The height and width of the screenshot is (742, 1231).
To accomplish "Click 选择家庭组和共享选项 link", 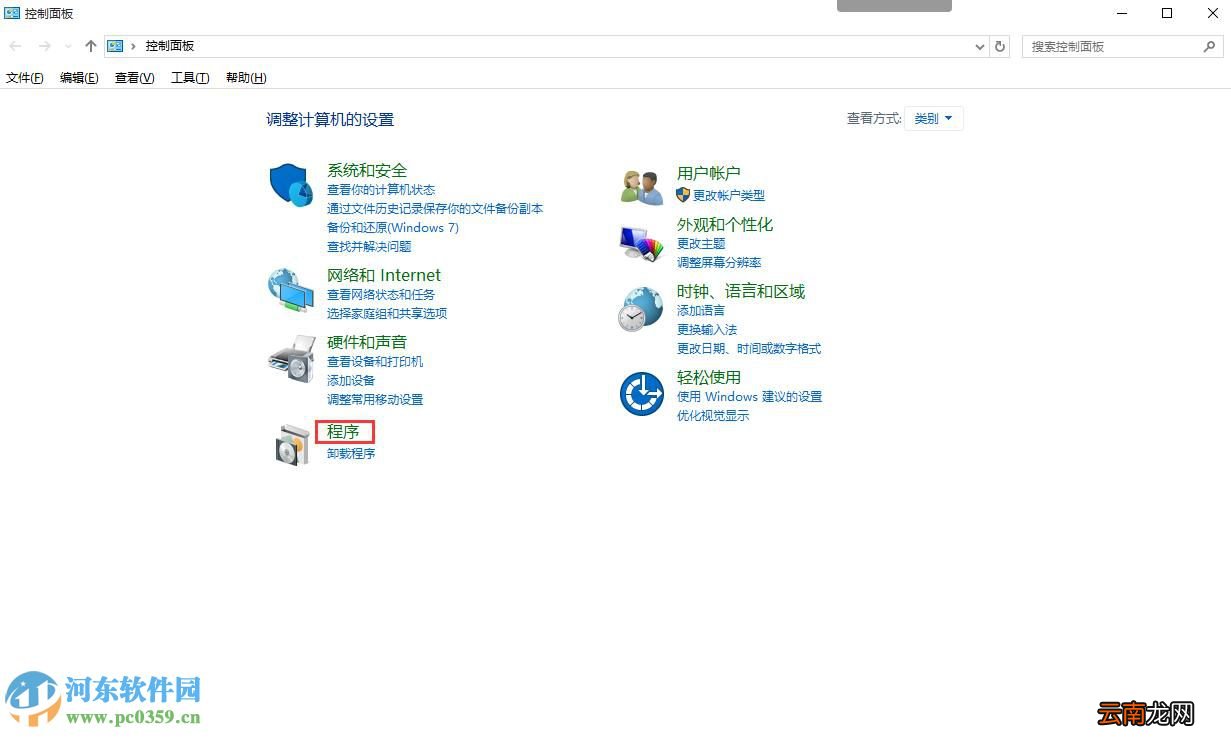I will click(x=387, y=314).
